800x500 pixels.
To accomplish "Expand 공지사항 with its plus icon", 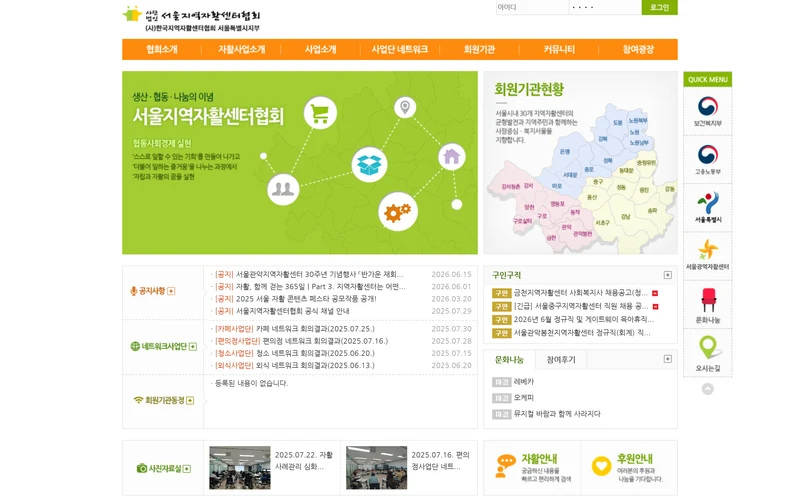I will 171,291.
